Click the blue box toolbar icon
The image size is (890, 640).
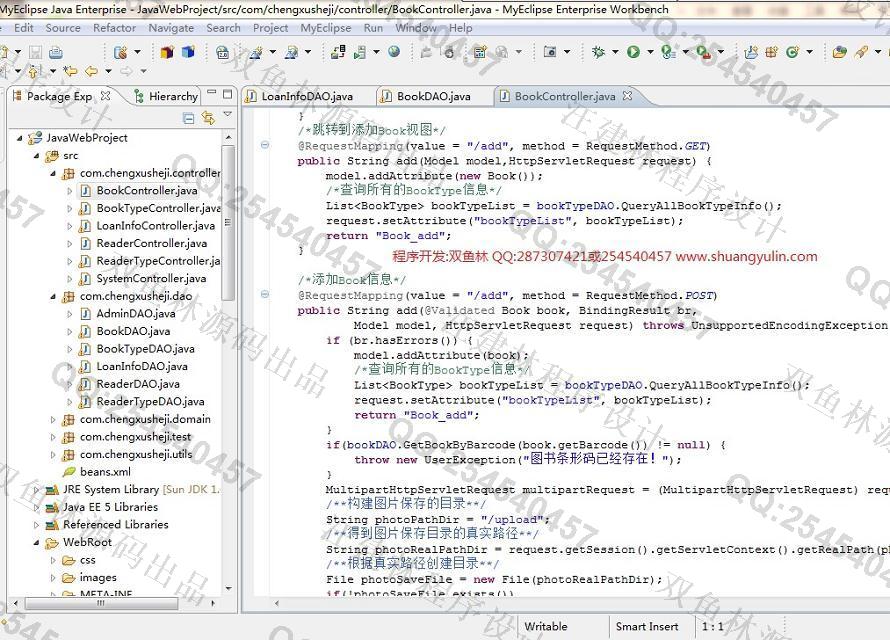pos(188,53)
